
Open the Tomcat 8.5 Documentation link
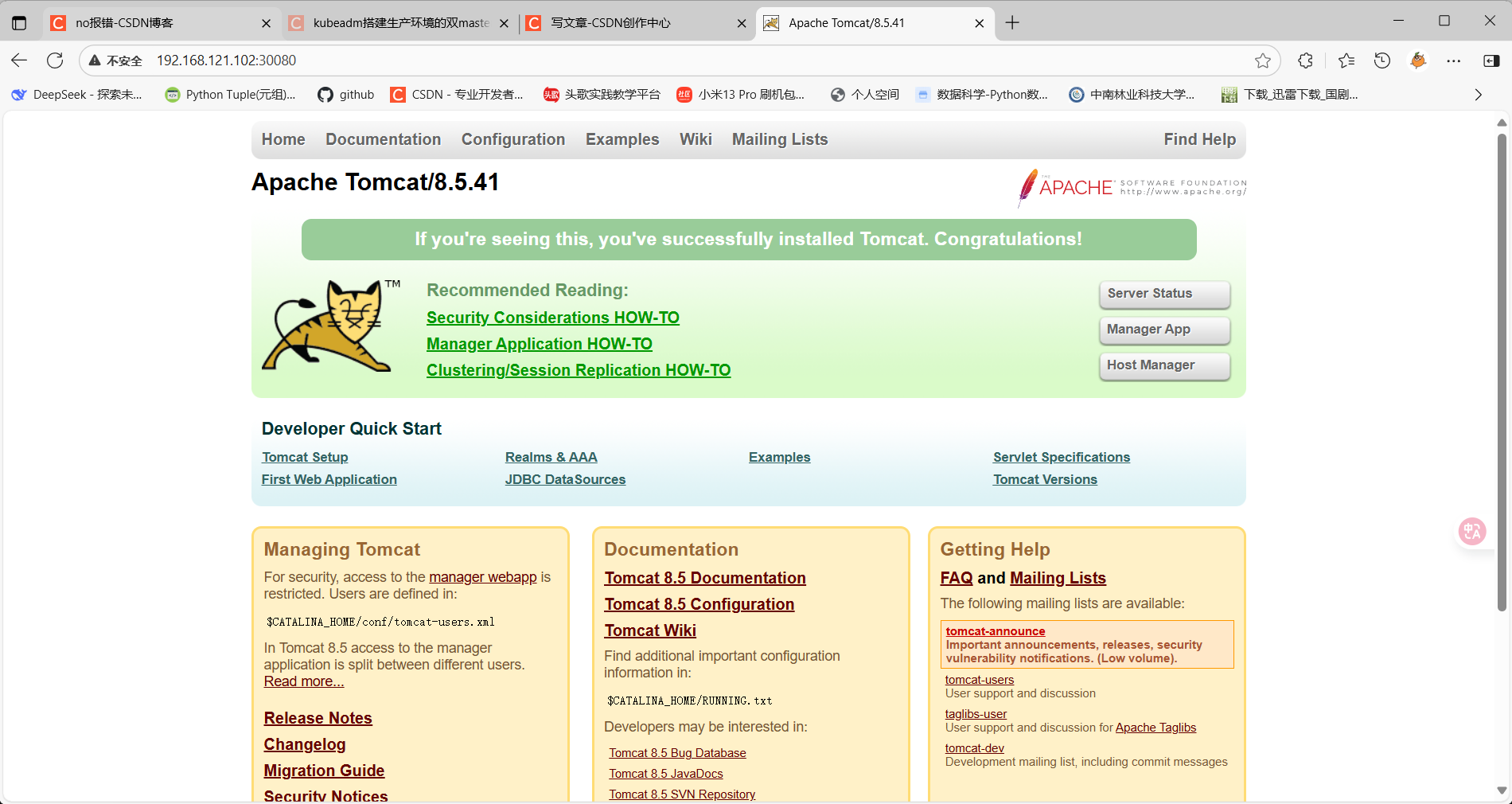coord(705,578)
